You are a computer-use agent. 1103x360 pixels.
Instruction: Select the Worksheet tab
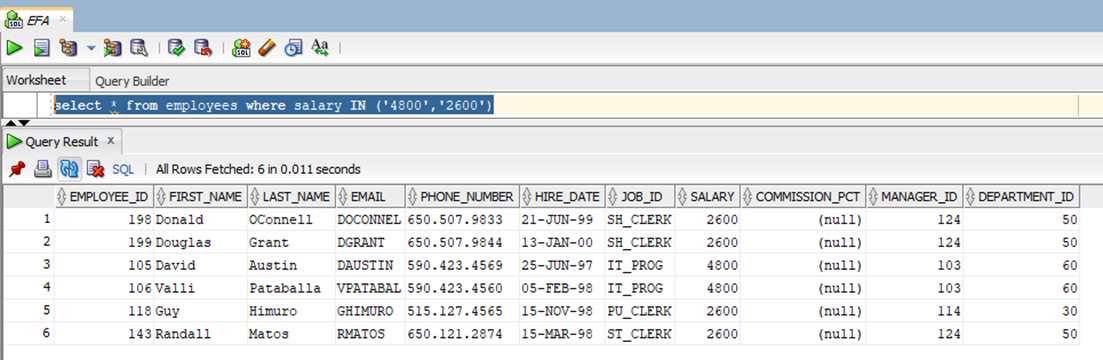coord(36,80)
